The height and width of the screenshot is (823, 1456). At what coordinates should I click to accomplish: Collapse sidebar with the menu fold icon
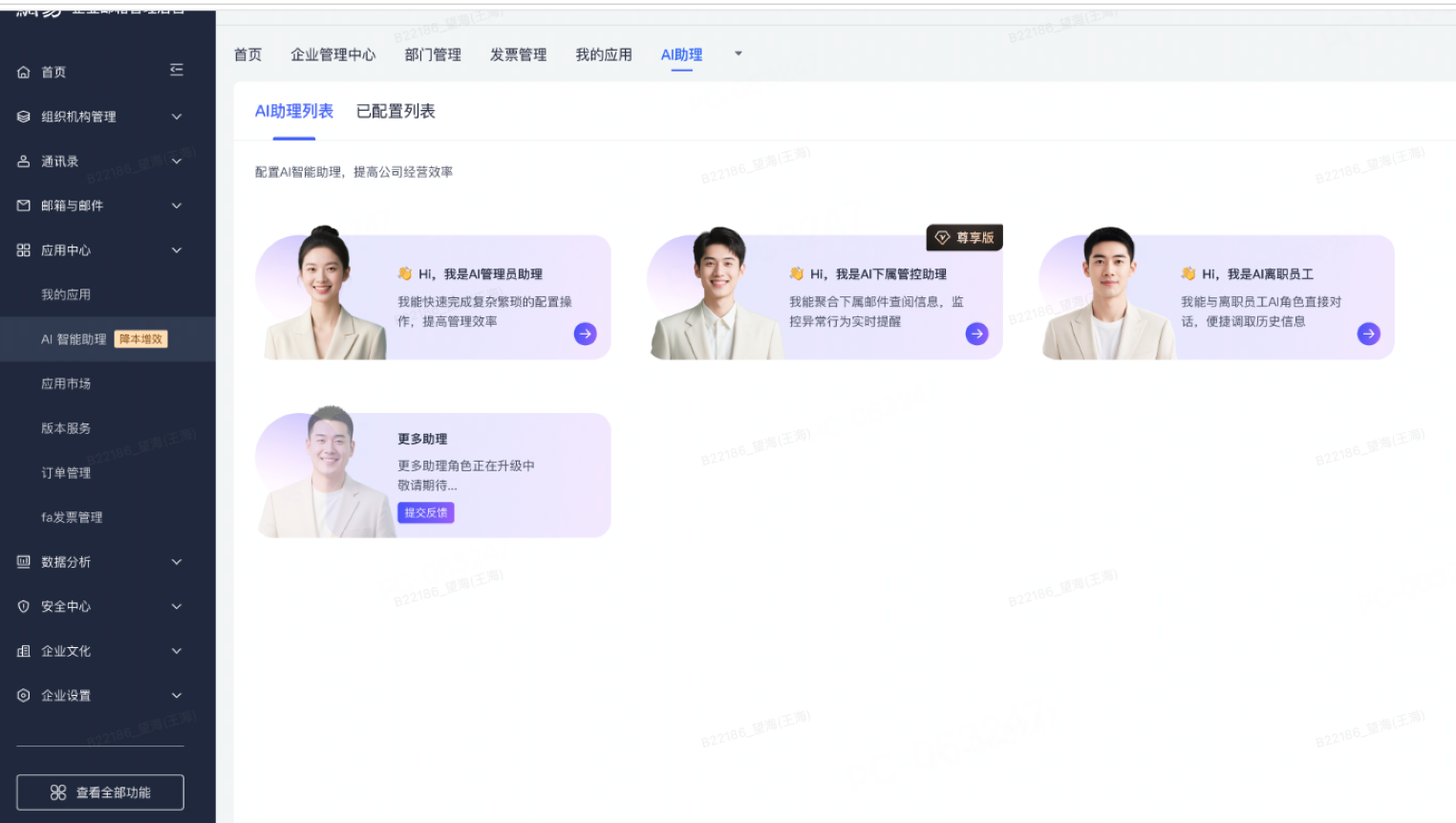[177, 70]
